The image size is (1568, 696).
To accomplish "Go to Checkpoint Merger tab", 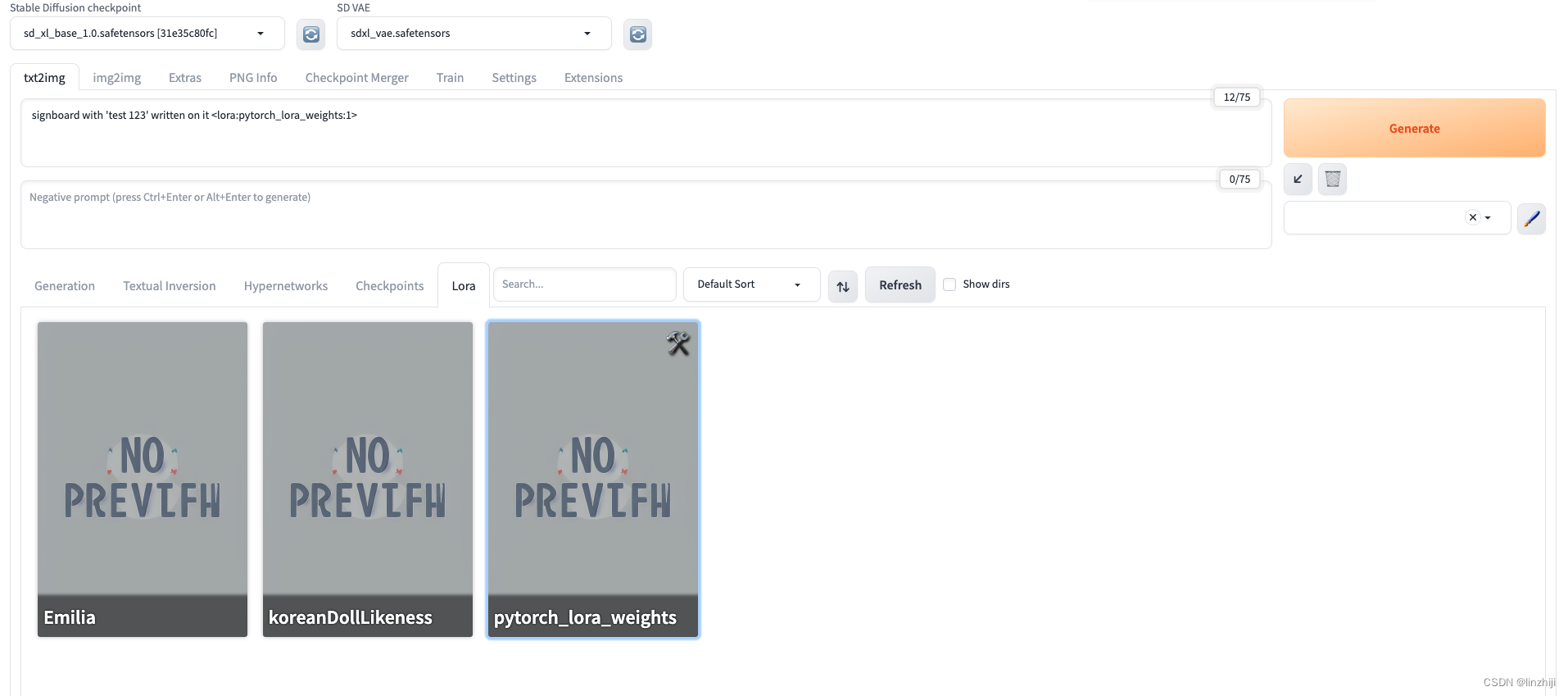I will tap(357, 78).
